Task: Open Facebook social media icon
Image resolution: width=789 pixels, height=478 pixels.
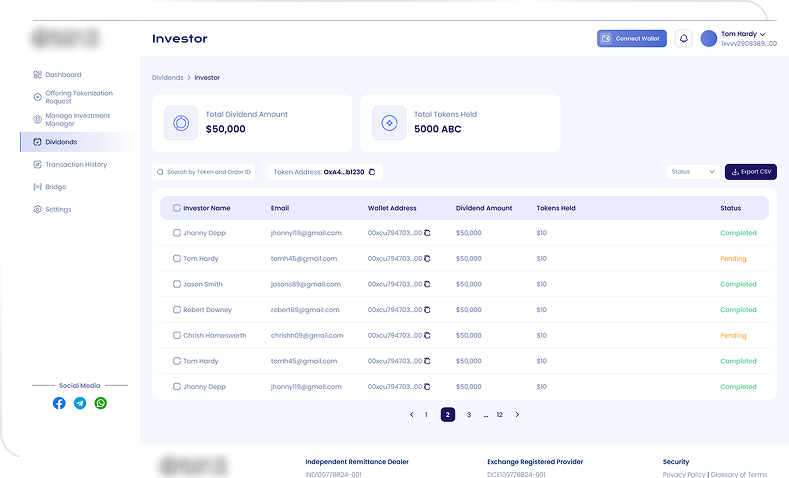Action: click(x=59, y=403)
